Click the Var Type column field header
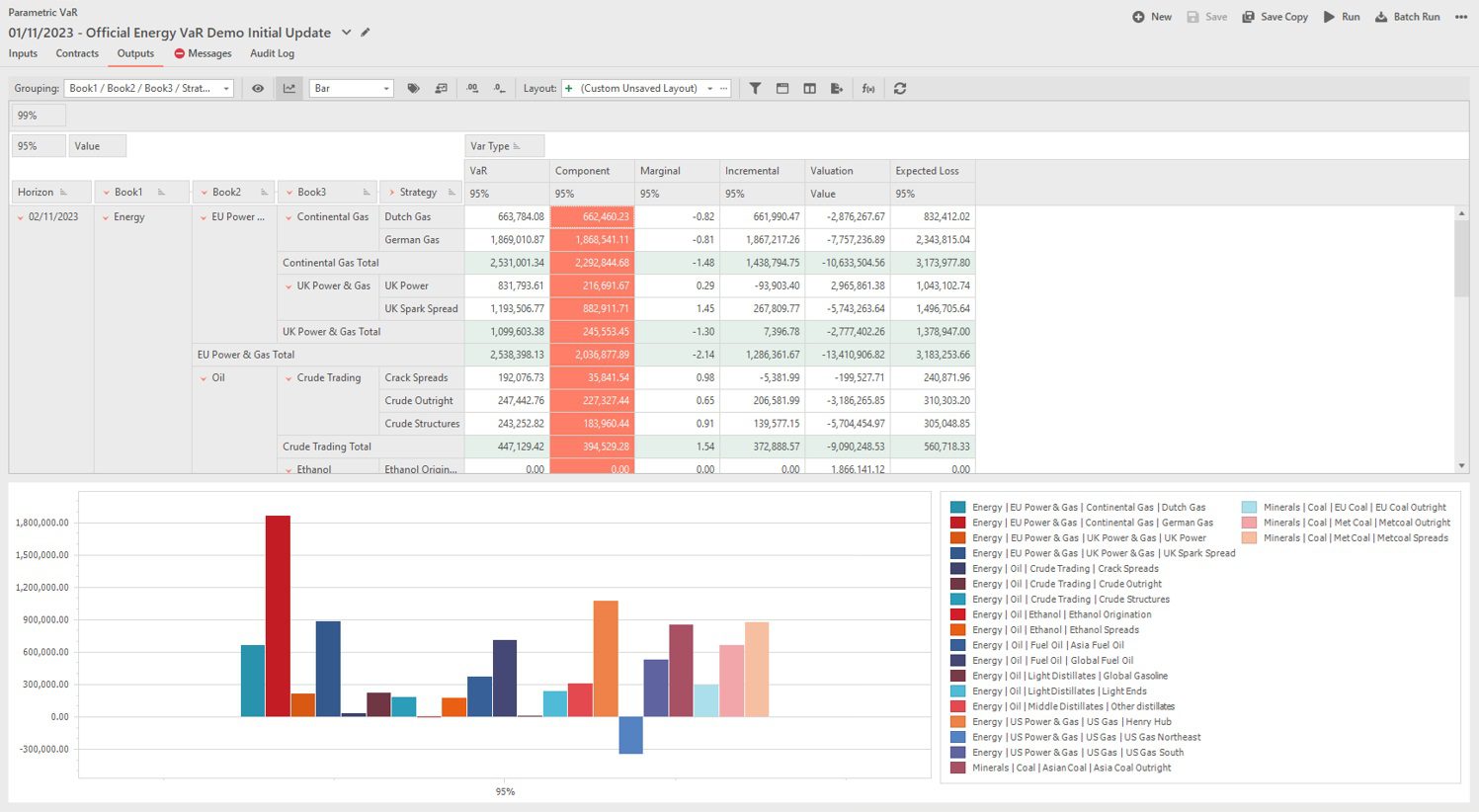 click(x=505, y=146)
